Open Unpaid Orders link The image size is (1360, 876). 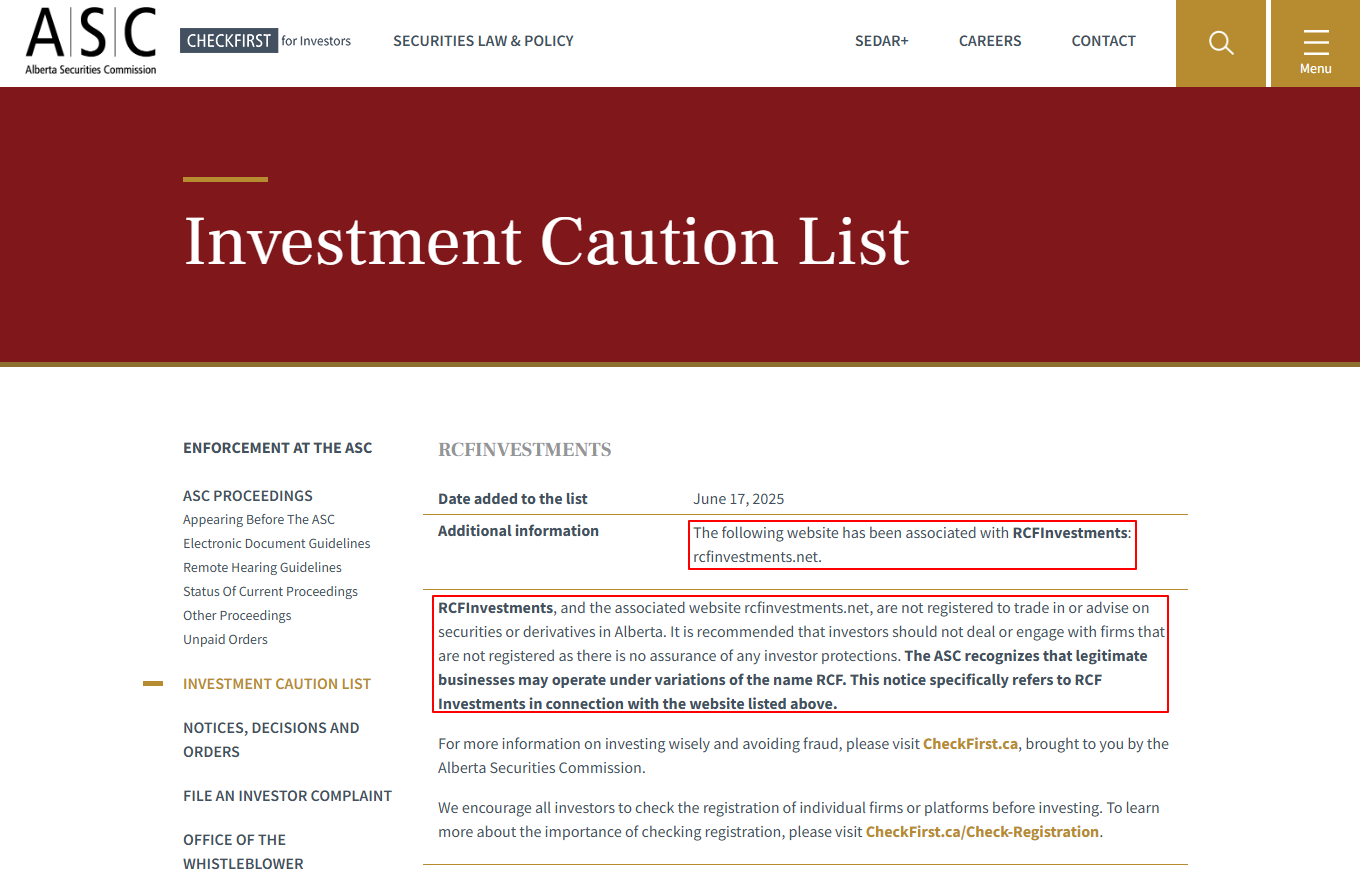click(x=225, y=640)
